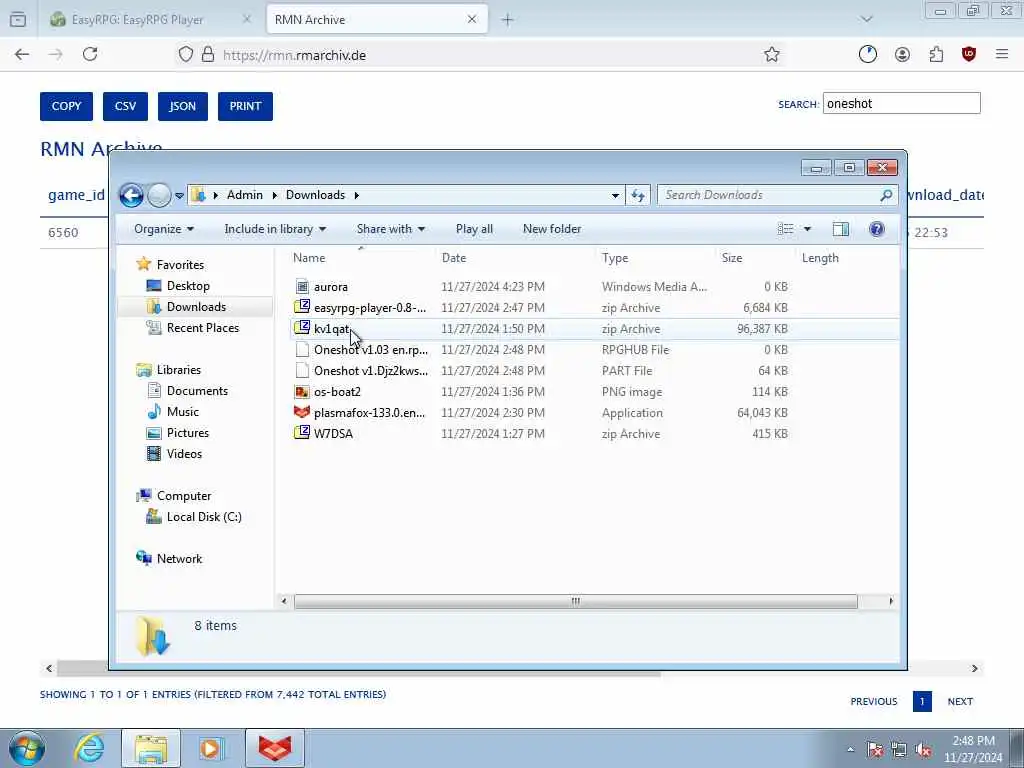
Task: Bookmark the page with the star icon
Action: (772, 55)
